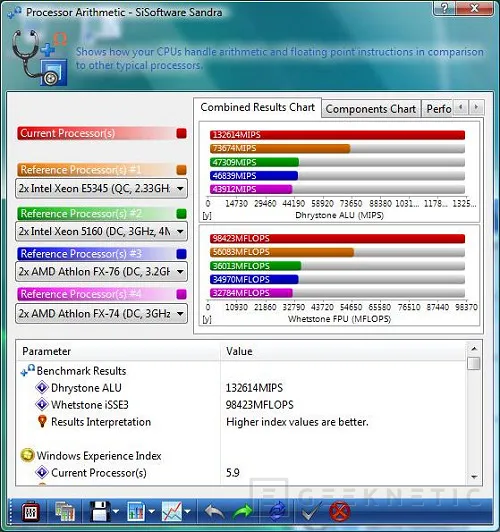Screen dimensions: 500x532
Task: Open the line graph icon's dropdown arrow
Action: click(x=188, y=511)
